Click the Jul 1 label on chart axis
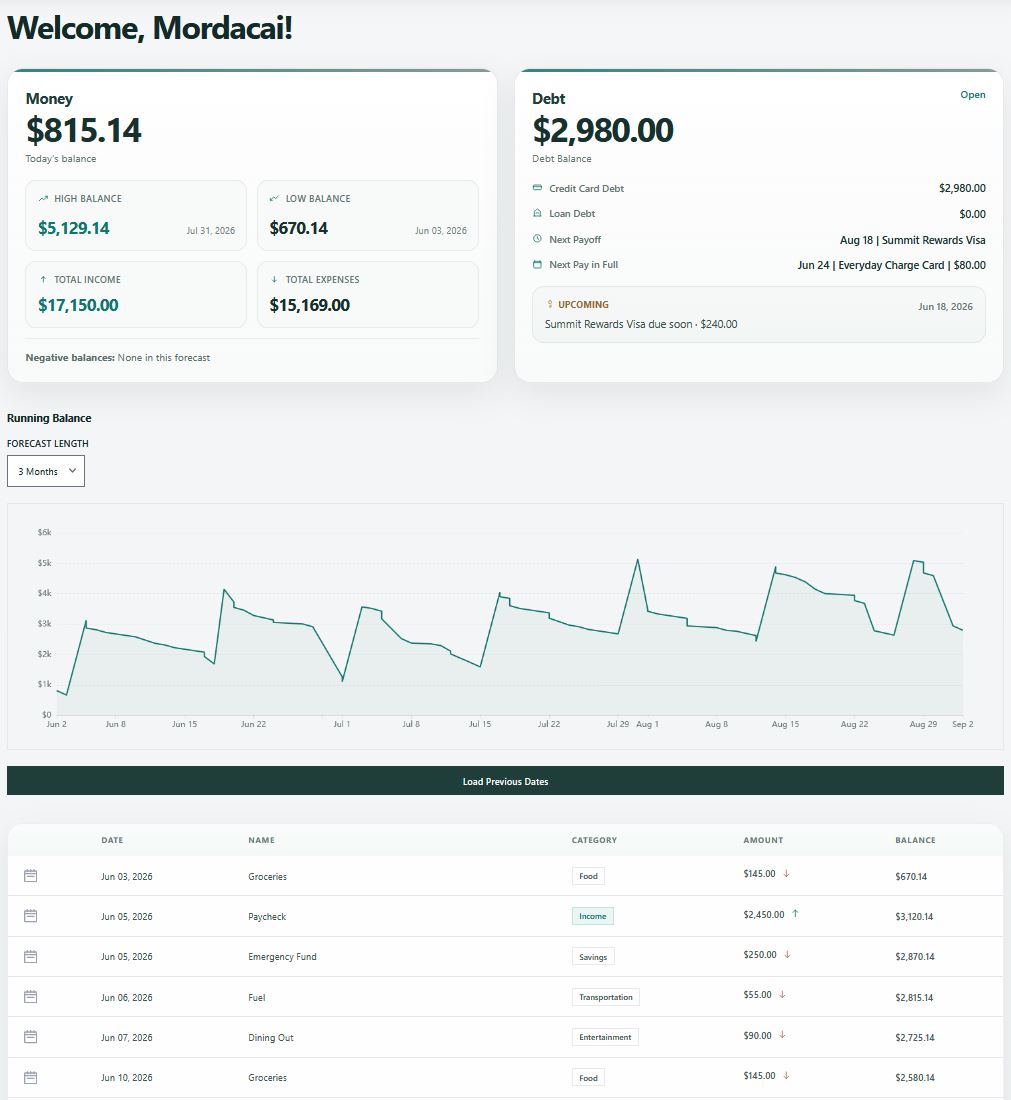 tap(342, 724)
